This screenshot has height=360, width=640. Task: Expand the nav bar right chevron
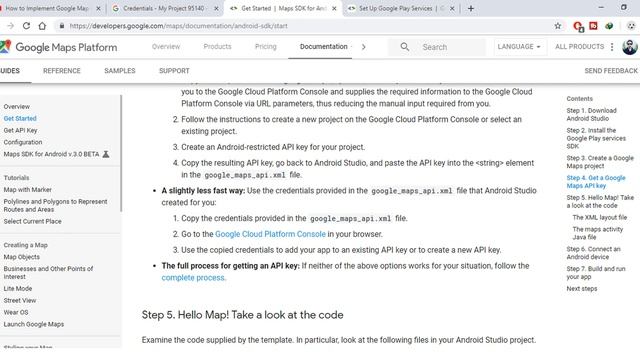tap(363, 47)
